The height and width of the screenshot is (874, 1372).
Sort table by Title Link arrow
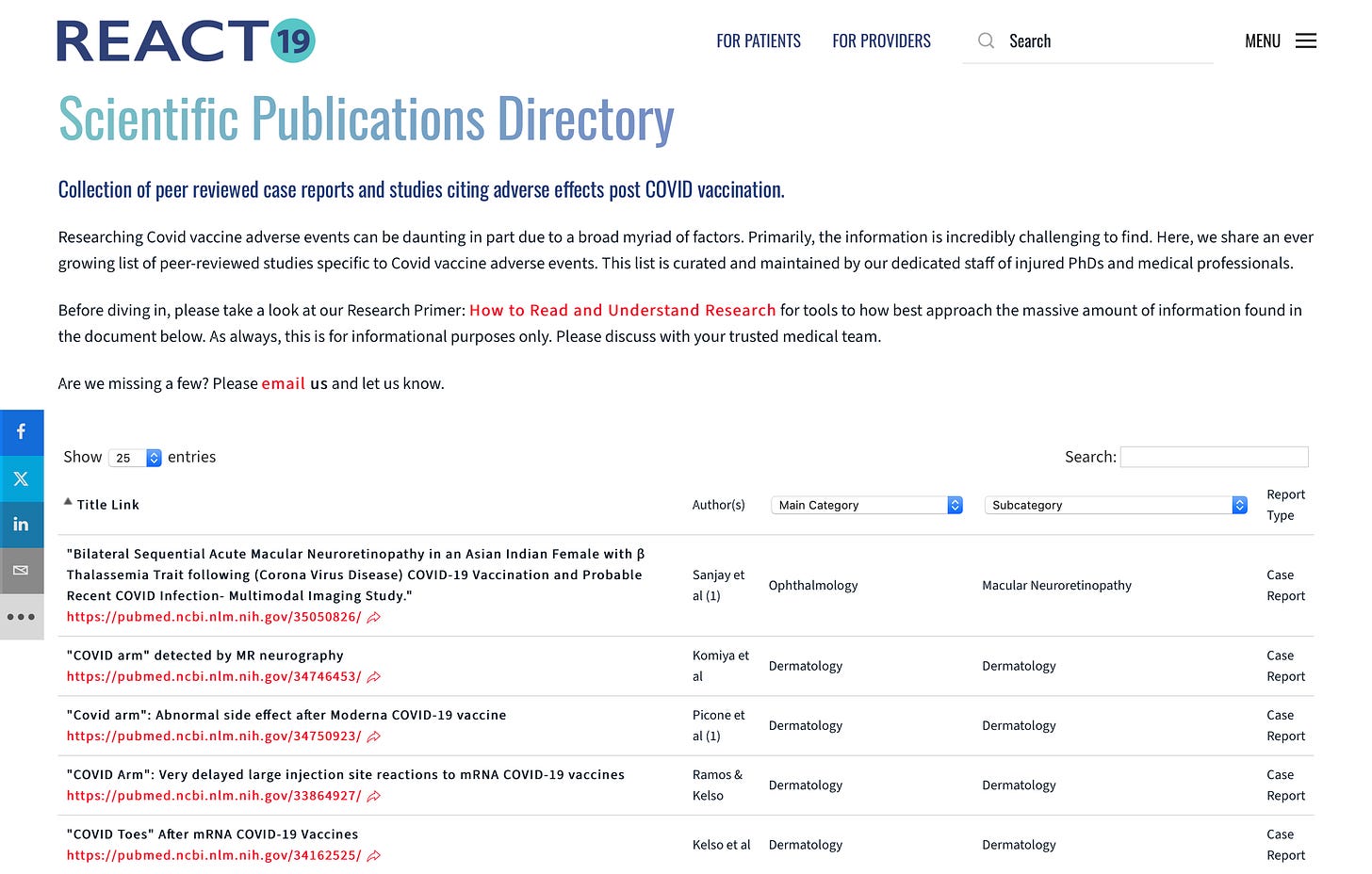pos(68,502)
